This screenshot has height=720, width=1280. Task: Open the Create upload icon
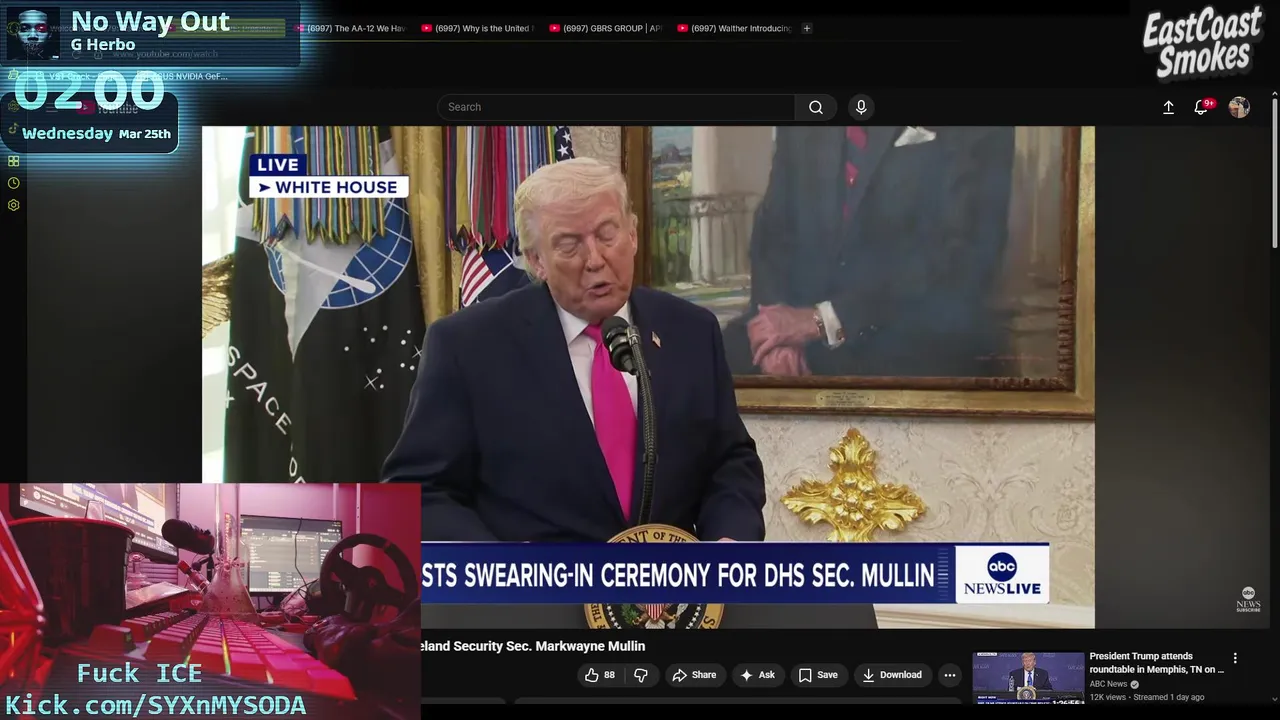pos(1168,107)
